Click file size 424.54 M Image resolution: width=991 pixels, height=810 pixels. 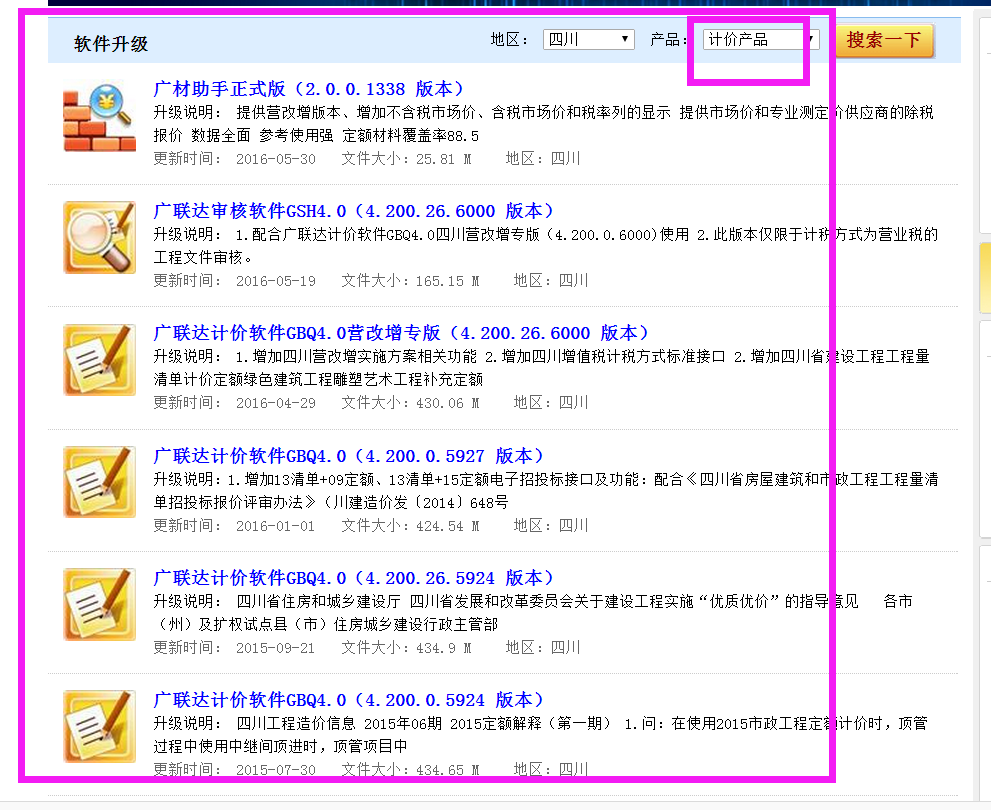pyautogui.click(x=447, y=526)
